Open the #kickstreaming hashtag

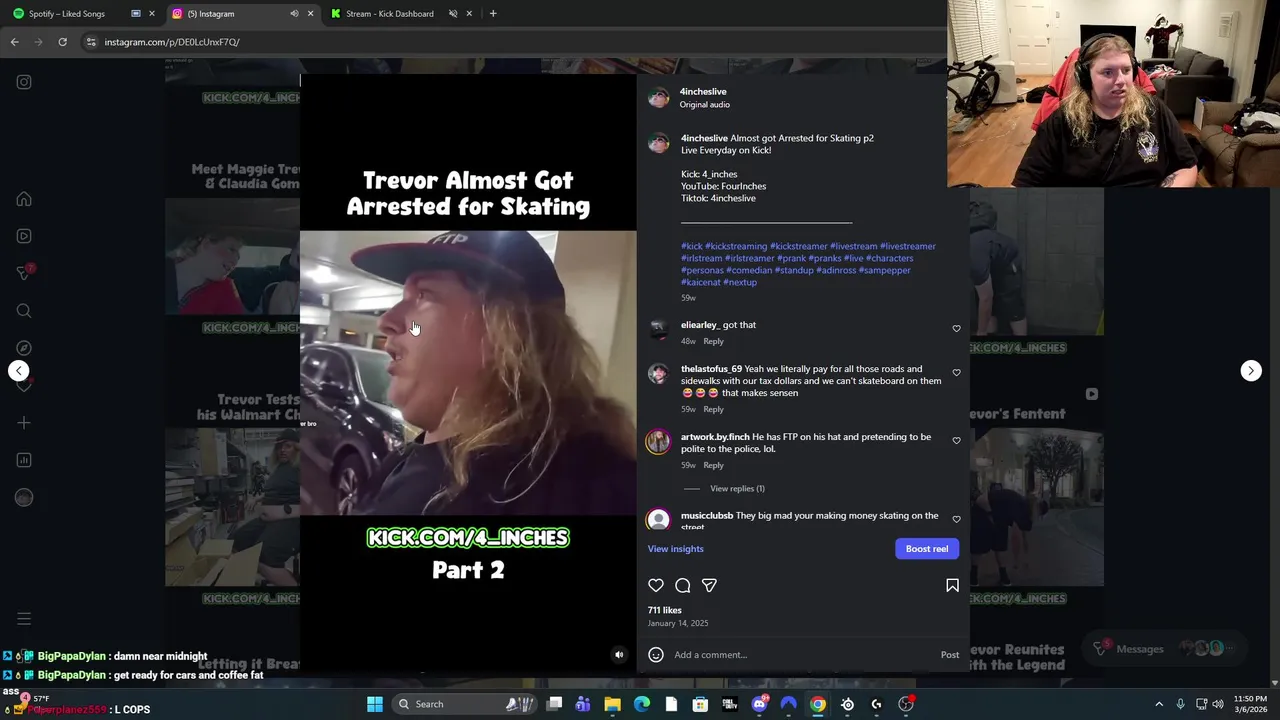[x=736, y=246]
